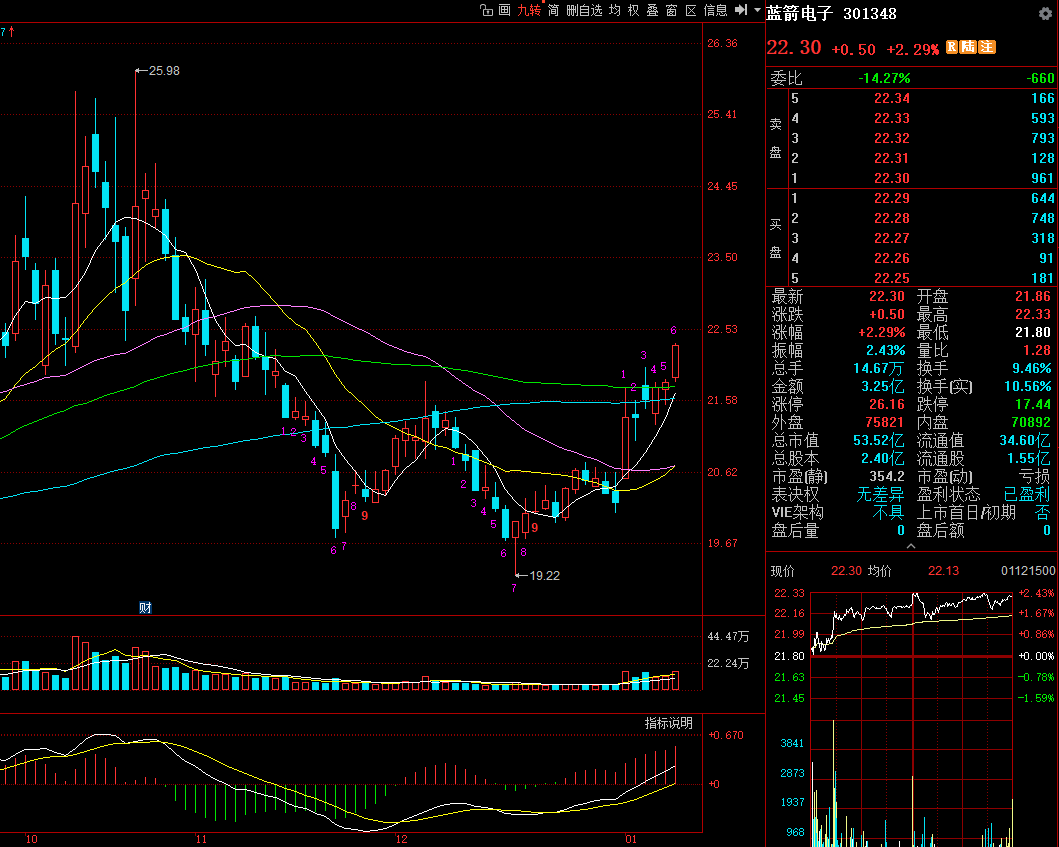Viewport: 1059px width, 847px height.
Task: Click the 画 drawing tool button
Action: [x=504, y=10]
